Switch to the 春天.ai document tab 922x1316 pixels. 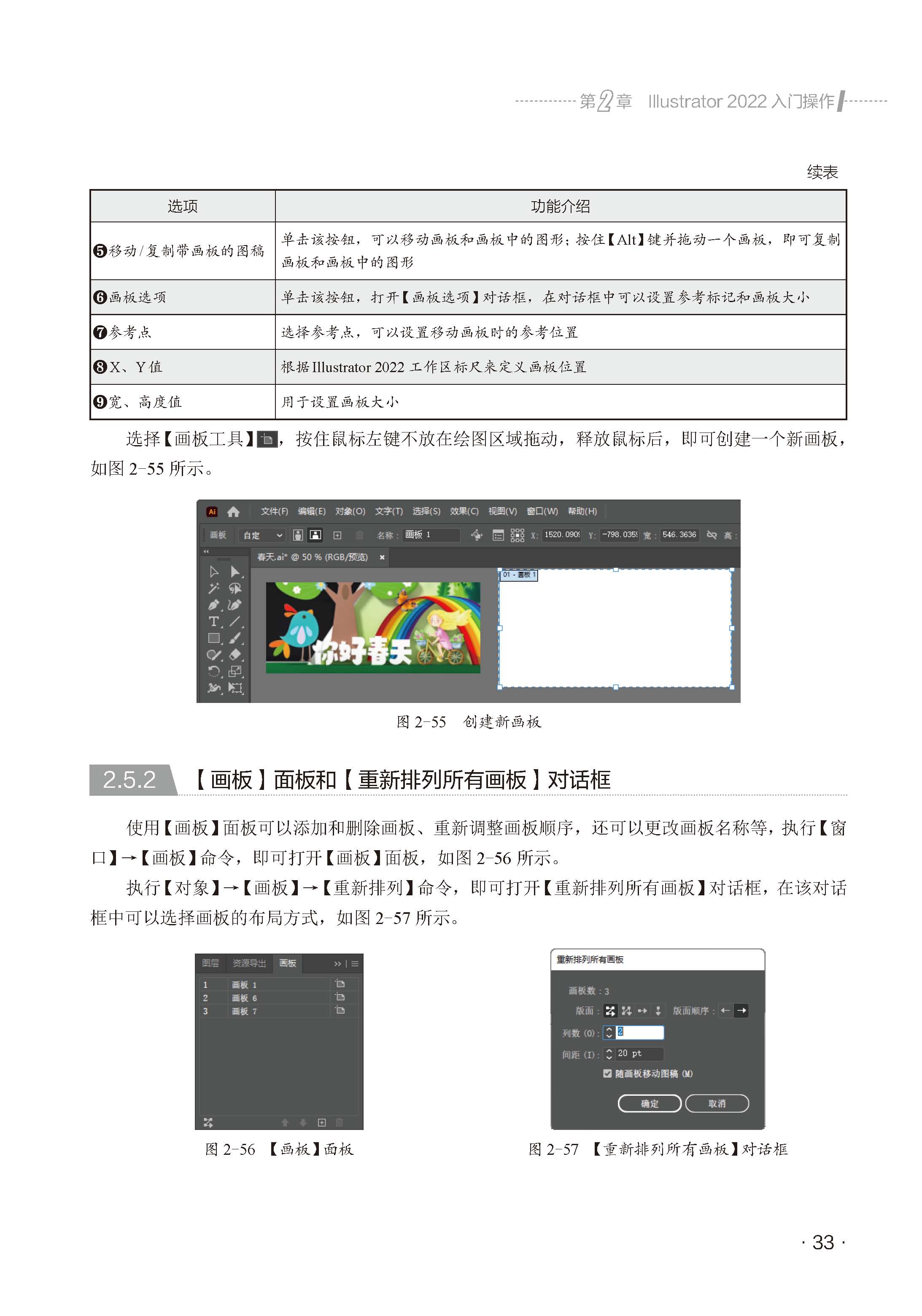click(312, 557)
